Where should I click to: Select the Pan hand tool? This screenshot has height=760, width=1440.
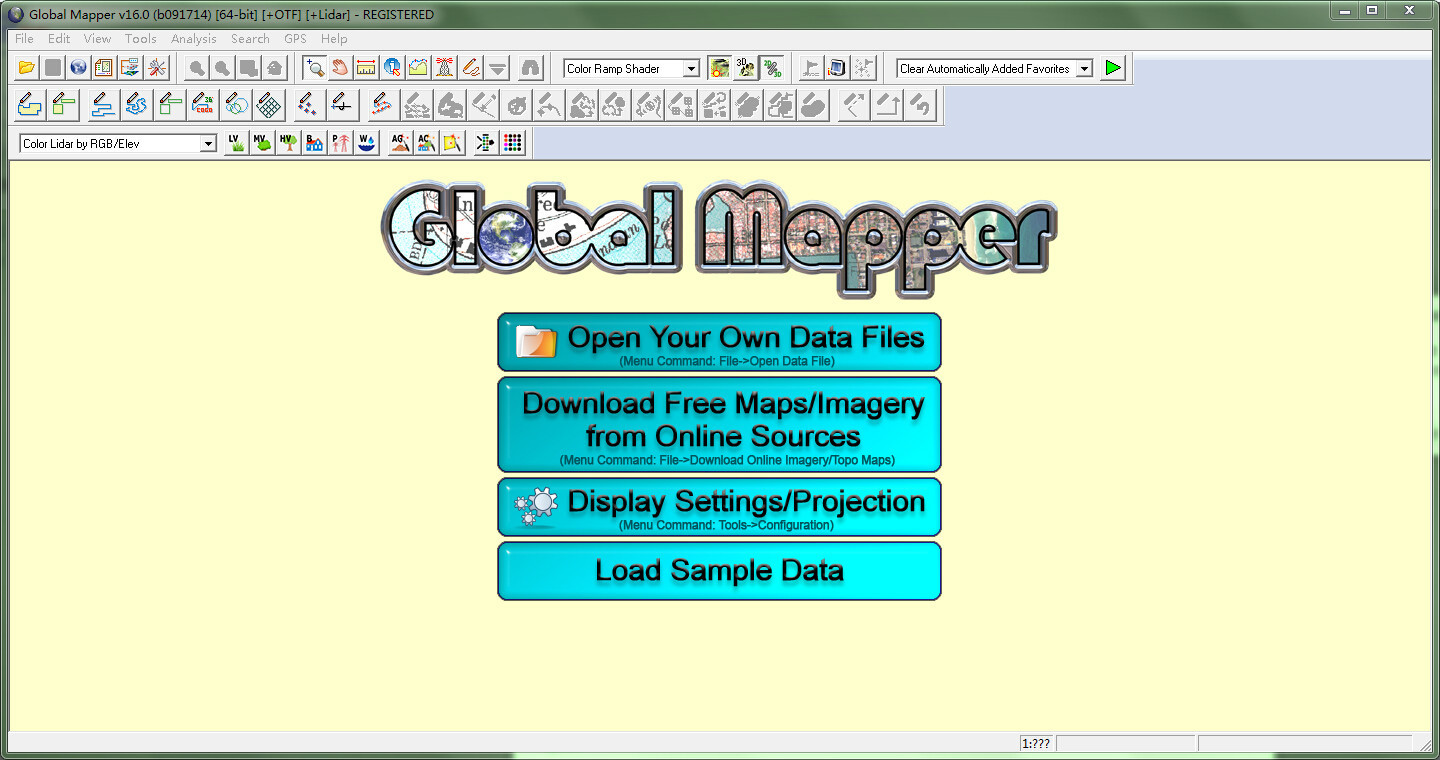341,68
